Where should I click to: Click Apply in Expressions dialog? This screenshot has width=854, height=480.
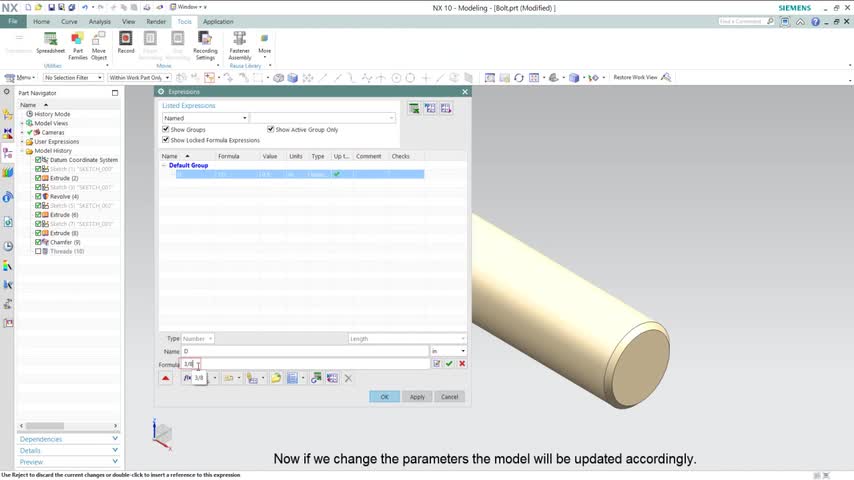pos(417,397)
